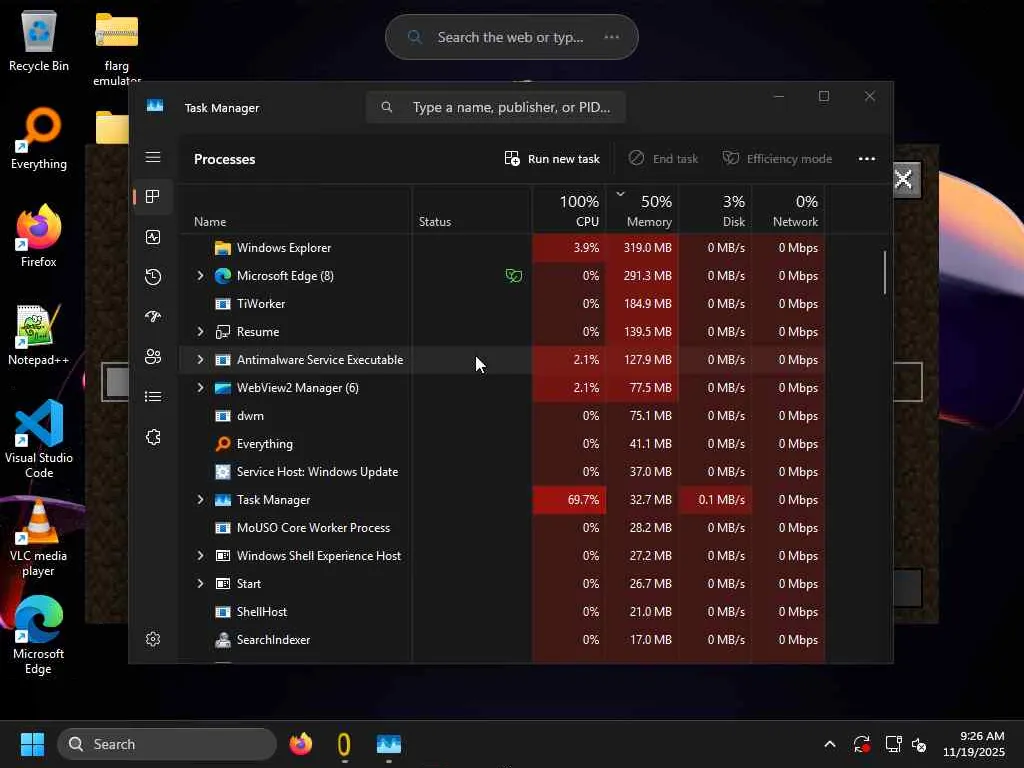Select the Visual Studio Code desktop shortcut
This screenshot has width=1024, height=768.
[39, 439]
